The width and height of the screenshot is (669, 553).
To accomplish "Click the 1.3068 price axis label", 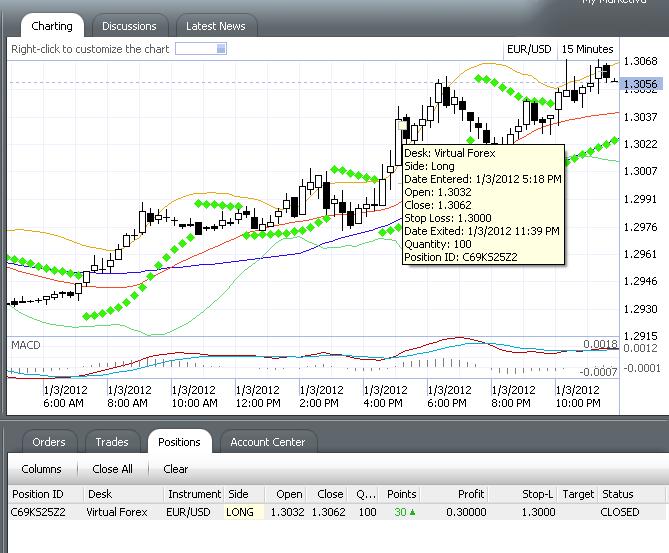I will tap(640, 61).
